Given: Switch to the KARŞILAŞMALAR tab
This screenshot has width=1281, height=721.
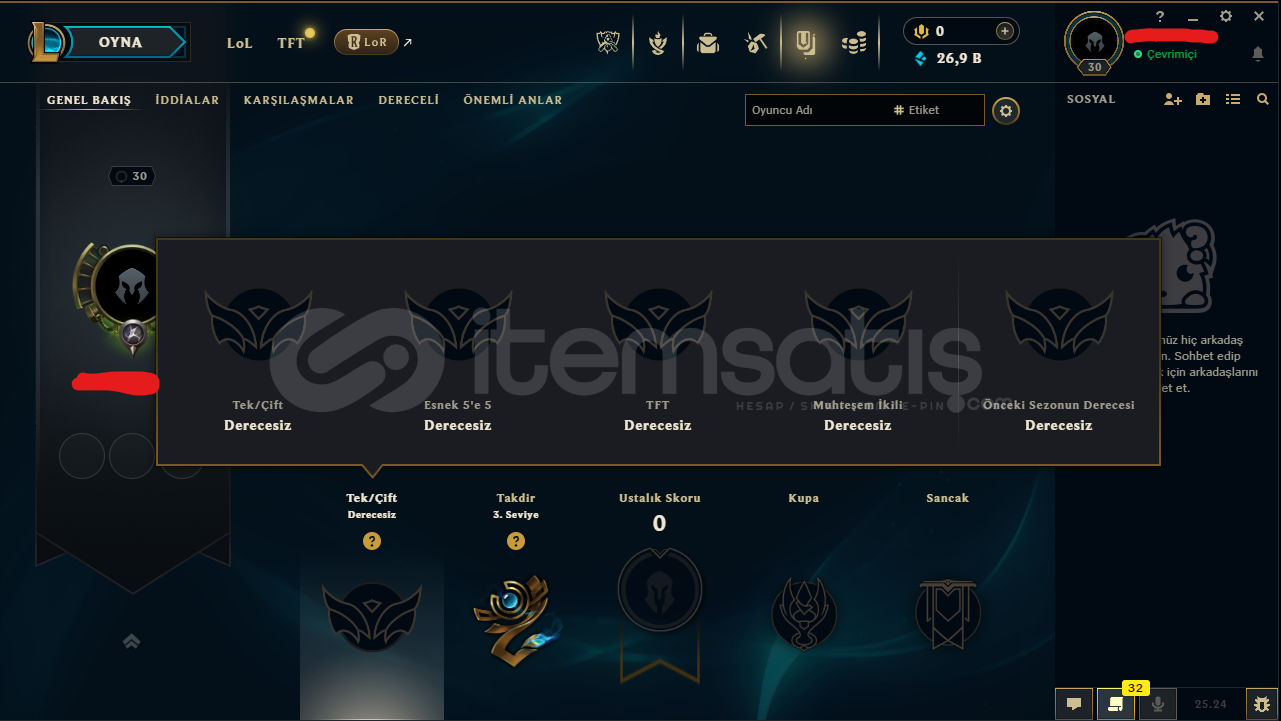Looking at the screenshot, I should pos(298,100).
